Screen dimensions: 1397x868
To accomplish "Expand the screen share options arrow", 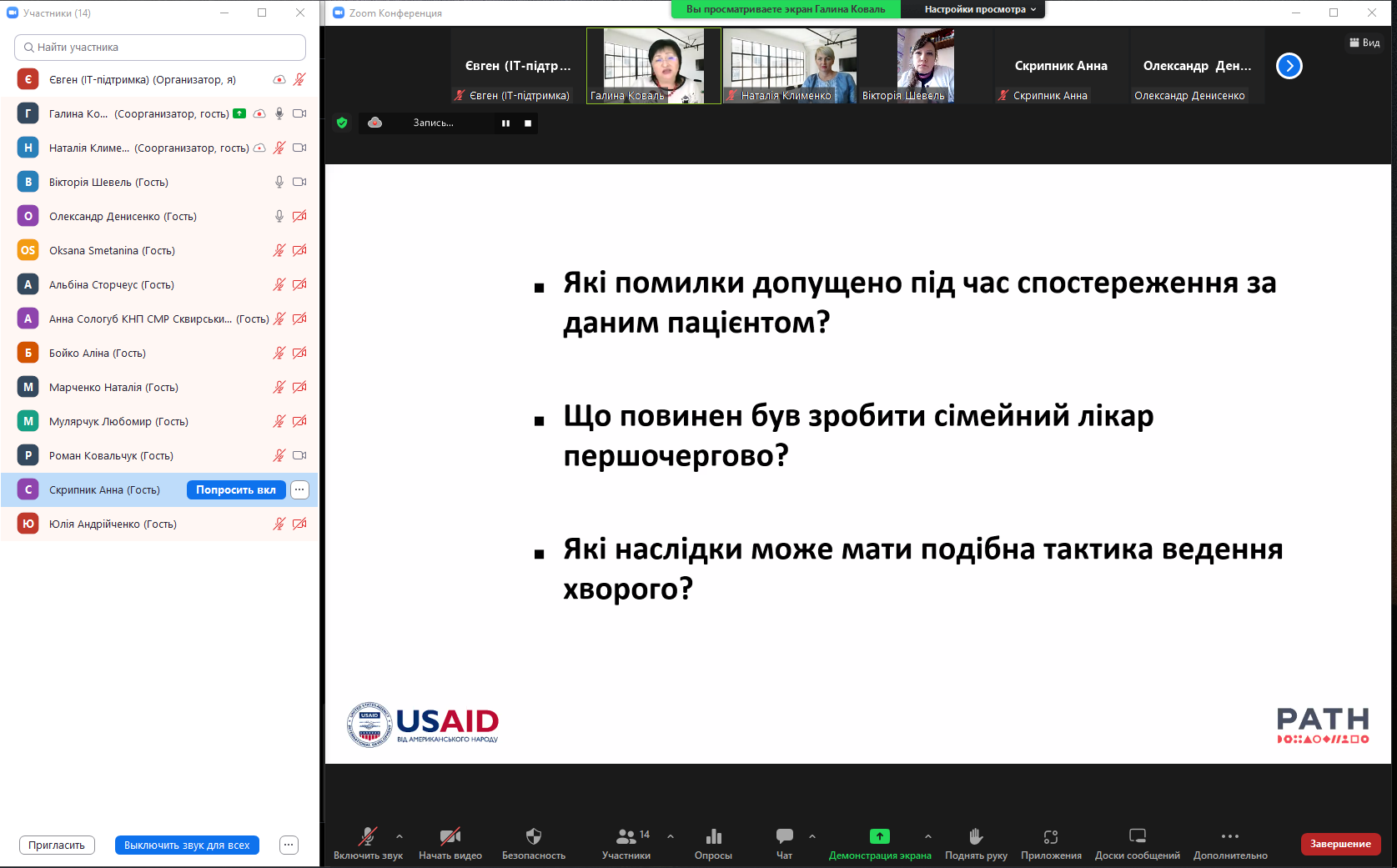I will [x=928, y=836].
